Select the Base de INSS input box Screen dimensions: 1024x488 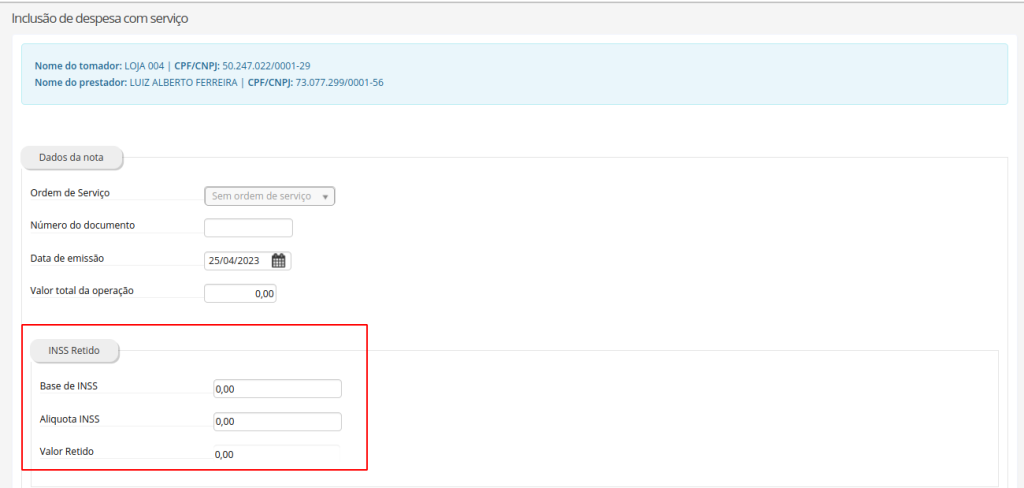tap(277, 389)
